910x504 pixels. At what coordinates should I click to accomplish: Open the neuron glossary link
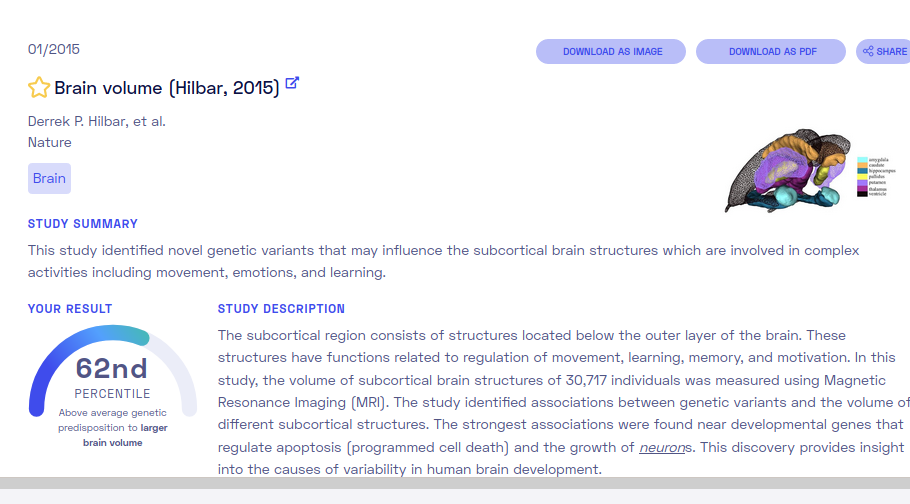[662, 447]
